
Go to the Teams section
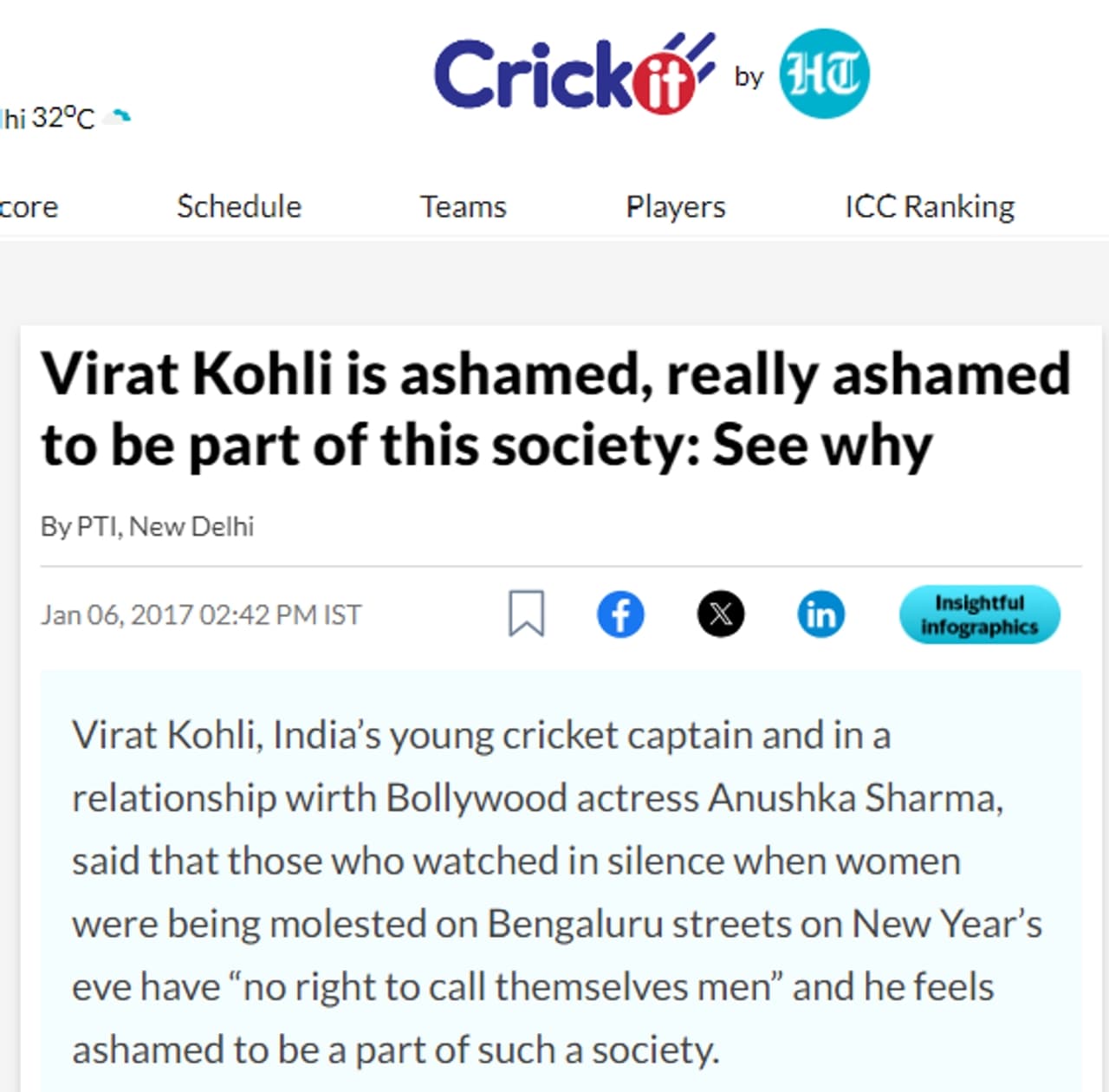[x=464, y=207]
